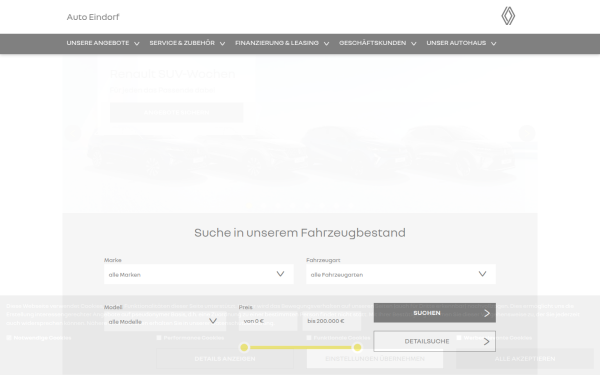
Task: Show the next carousel slide
Action: click(527, 133)
